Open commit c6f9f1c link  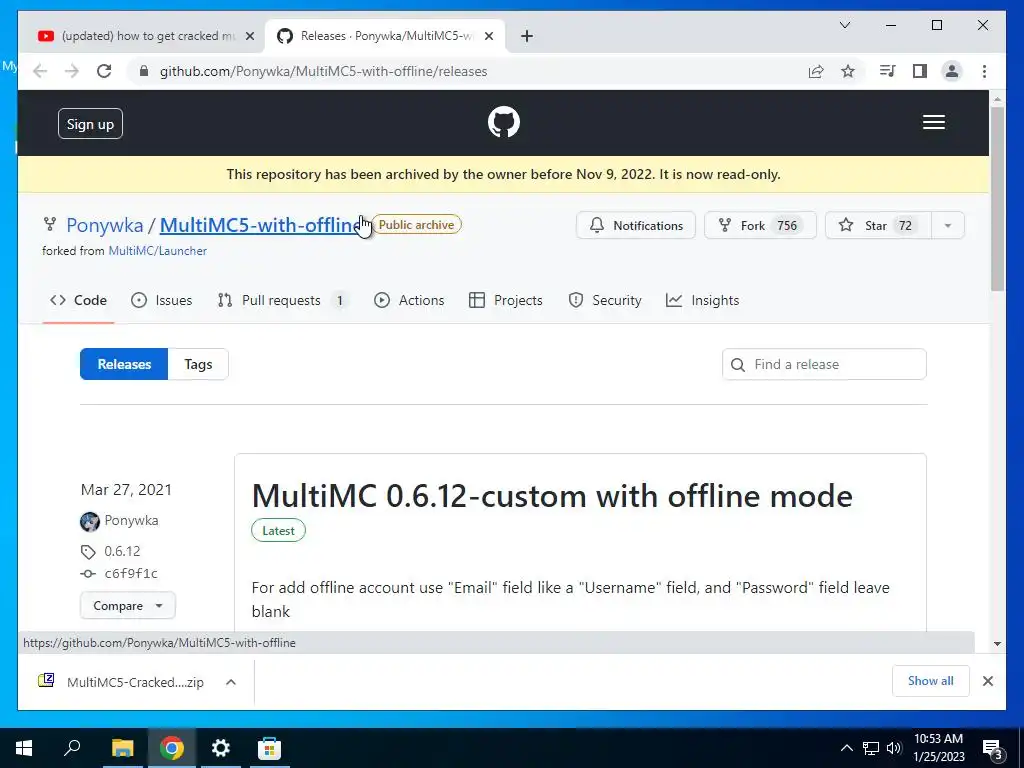tap(131, 573)
